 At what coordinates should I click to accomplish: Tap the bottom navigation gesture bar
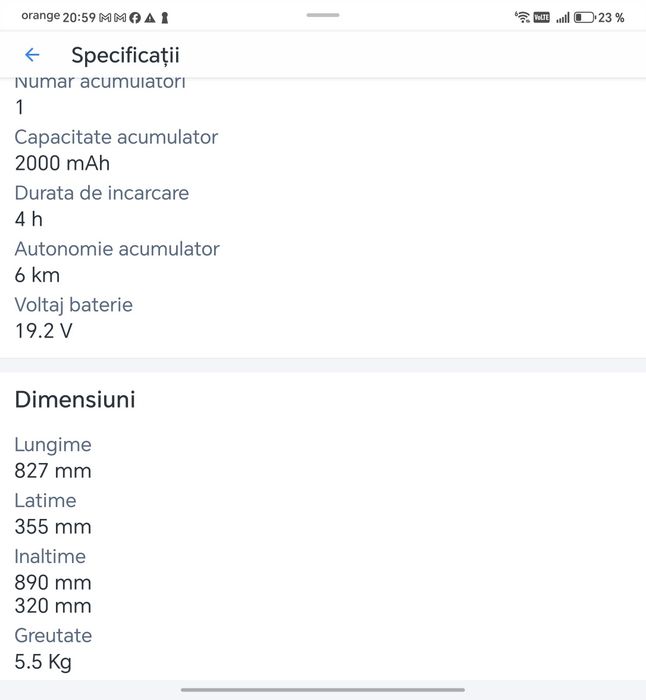coord(323,690)
